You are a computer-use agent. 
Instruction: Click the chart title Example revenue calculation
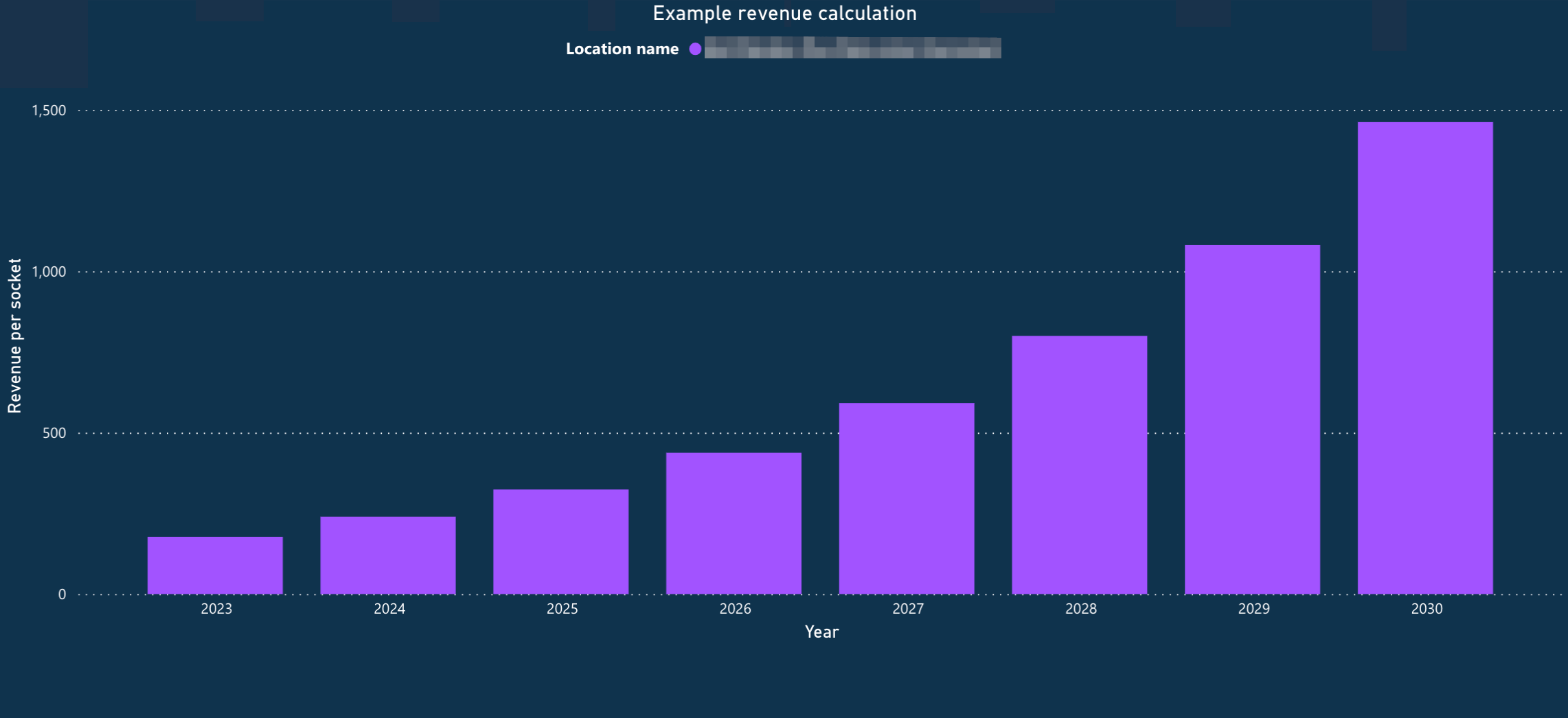coord(784,14)
